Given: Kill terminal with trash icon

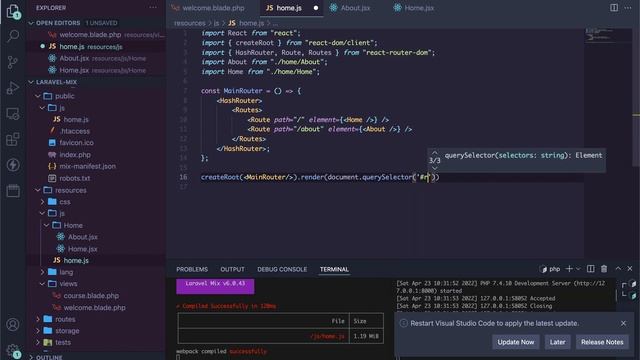Looking at the screenshot, I should [604, 269].
